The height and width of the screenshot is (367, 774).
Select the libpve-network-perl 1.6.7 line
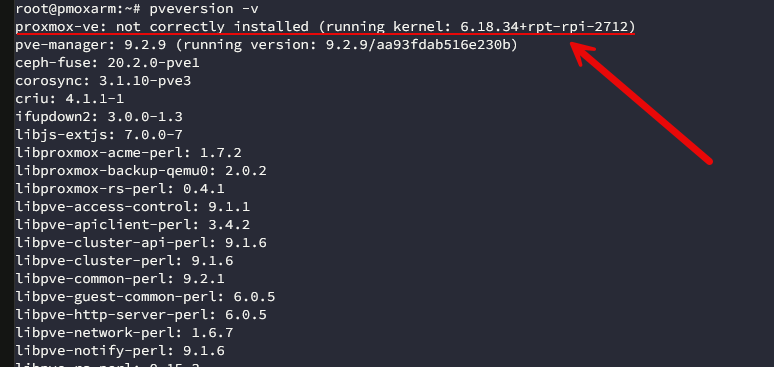(x=124, y=333)
